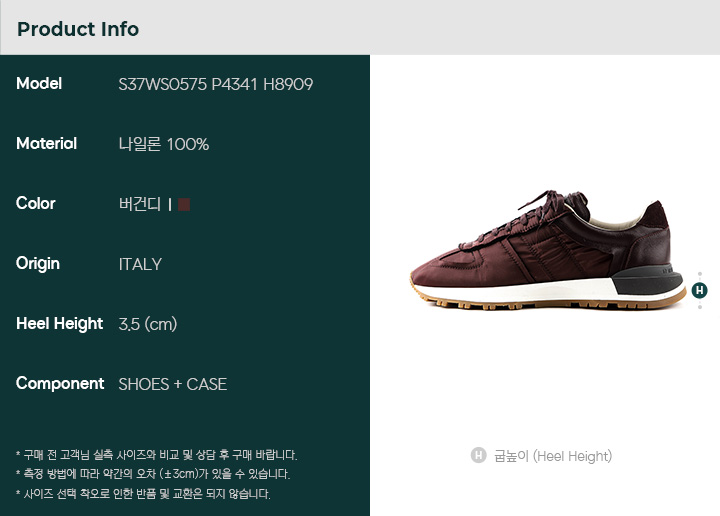Click the Heel Height label

pos(60,324)
